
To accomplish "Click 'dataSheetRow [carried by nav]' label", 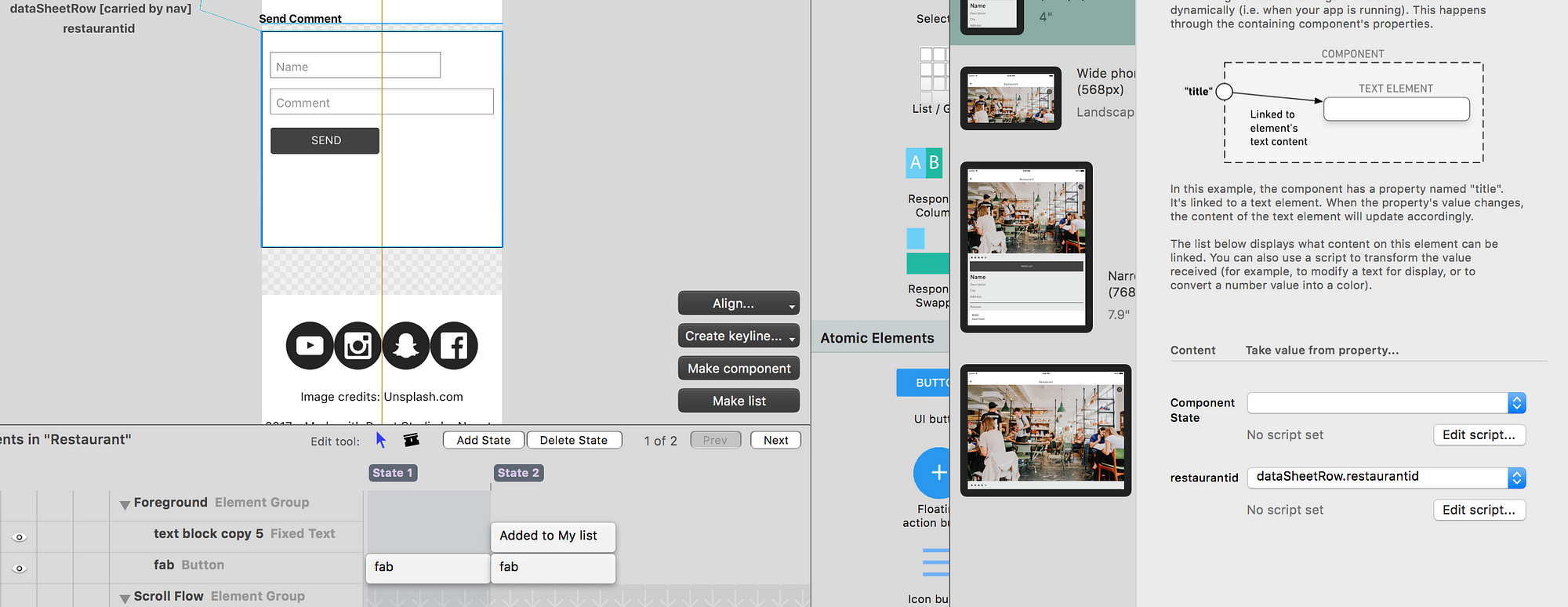I will (100, 9).
